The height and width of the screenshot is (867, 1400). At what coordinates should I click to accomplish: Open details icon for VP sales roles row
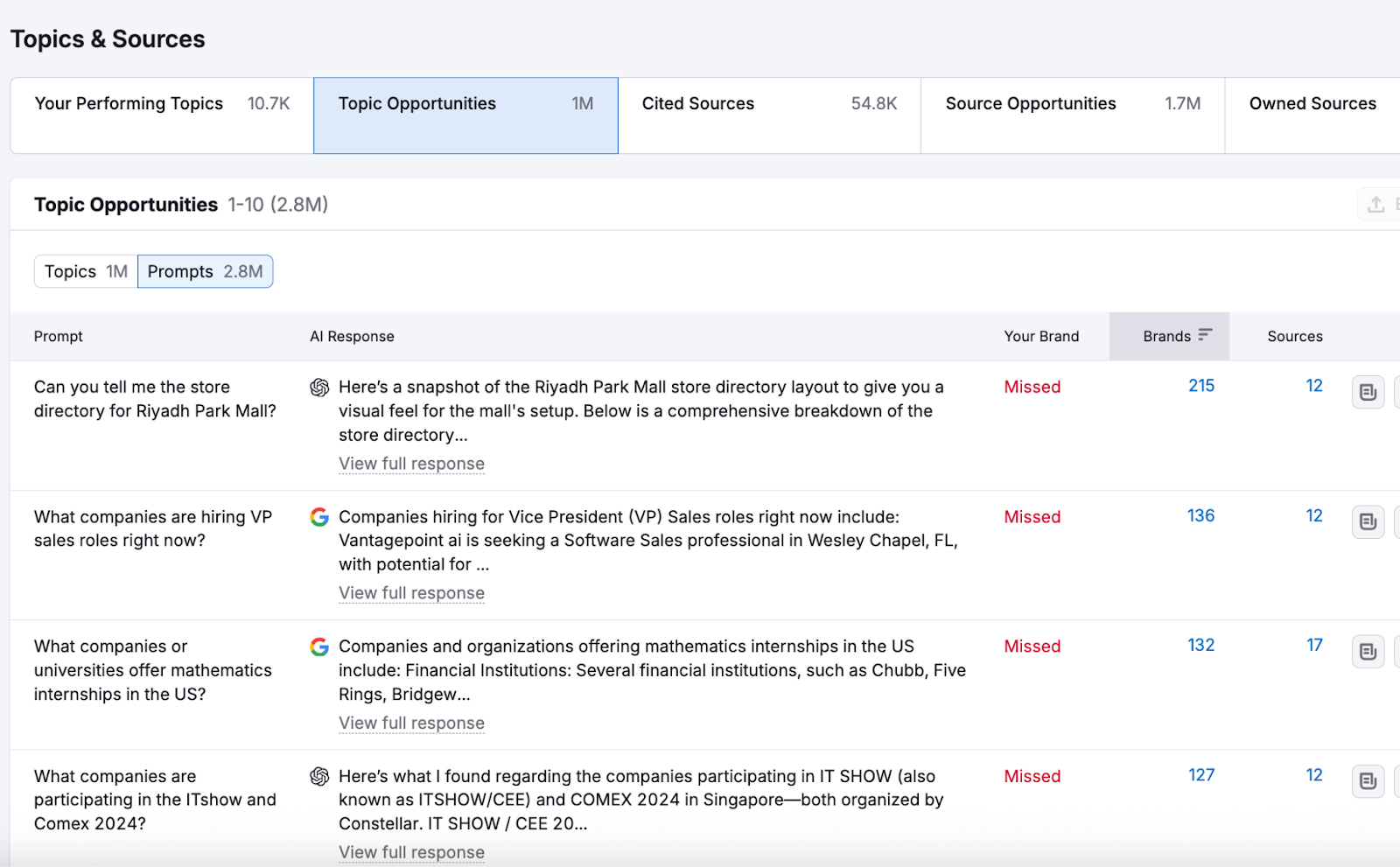pyautogui.click(x=1368, y=522)
